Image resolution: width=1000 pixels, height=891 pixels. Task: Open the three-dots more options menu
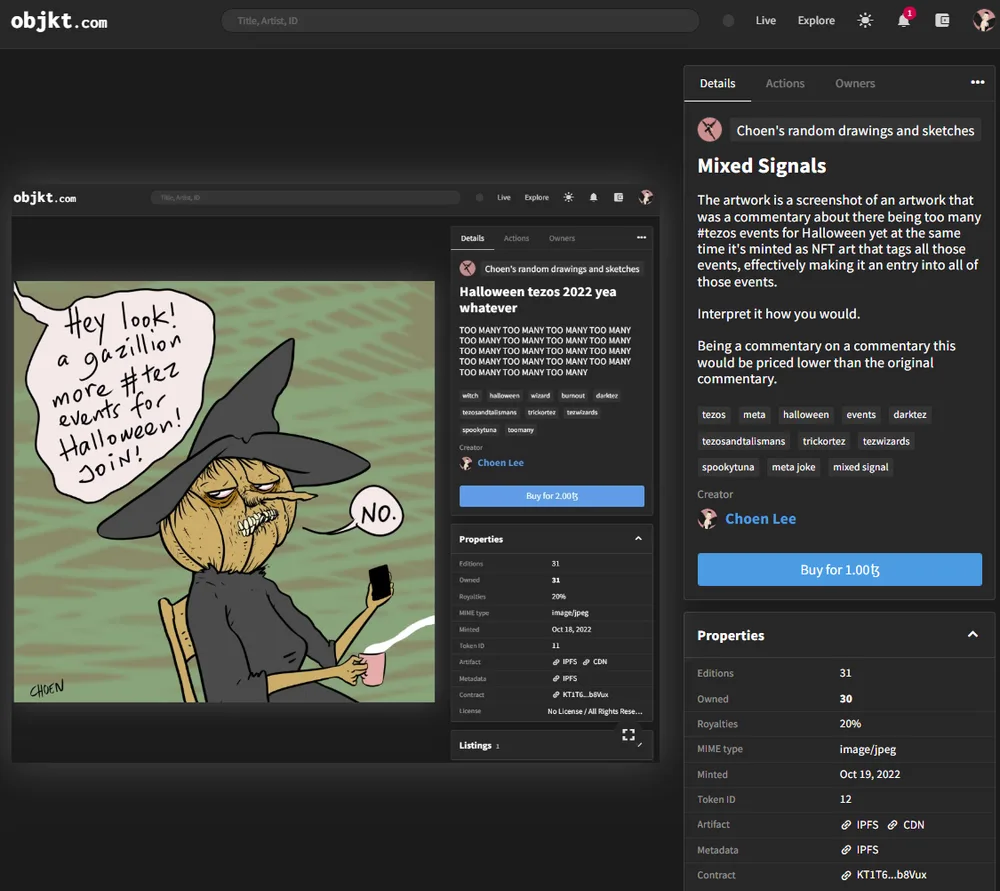pyautogui.click(x=977, y=82)
